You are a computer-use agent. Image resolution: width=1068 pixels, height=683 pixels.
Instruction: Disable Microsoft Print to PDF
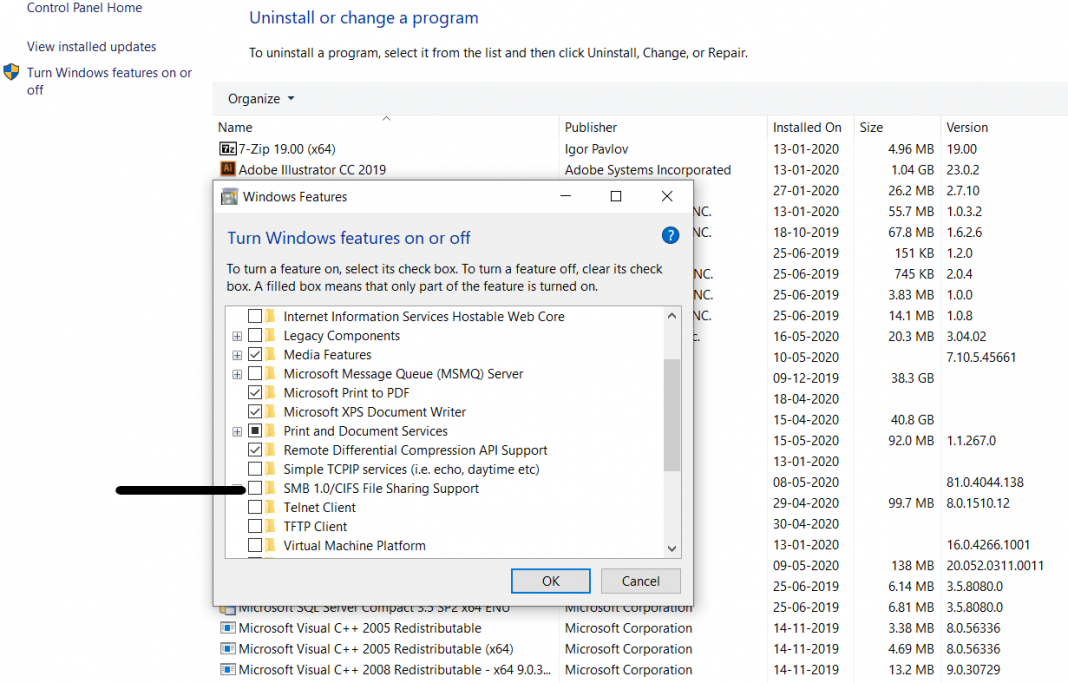click(x=254, y=392)
